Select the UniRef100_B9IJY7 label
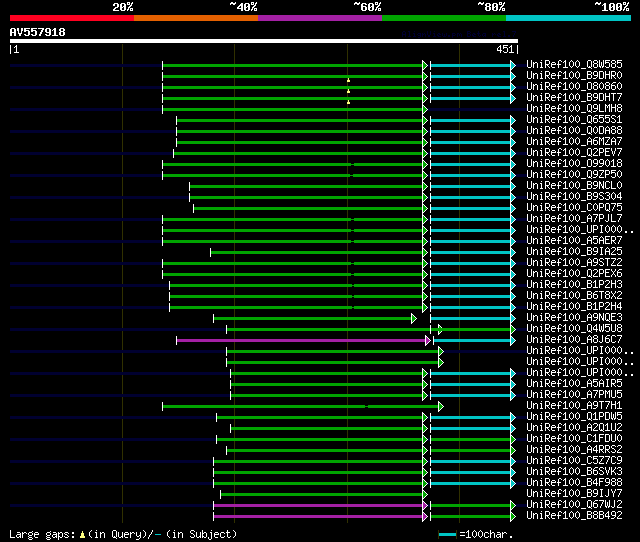This screenshot has width=640, height=542. pos(574,494)
